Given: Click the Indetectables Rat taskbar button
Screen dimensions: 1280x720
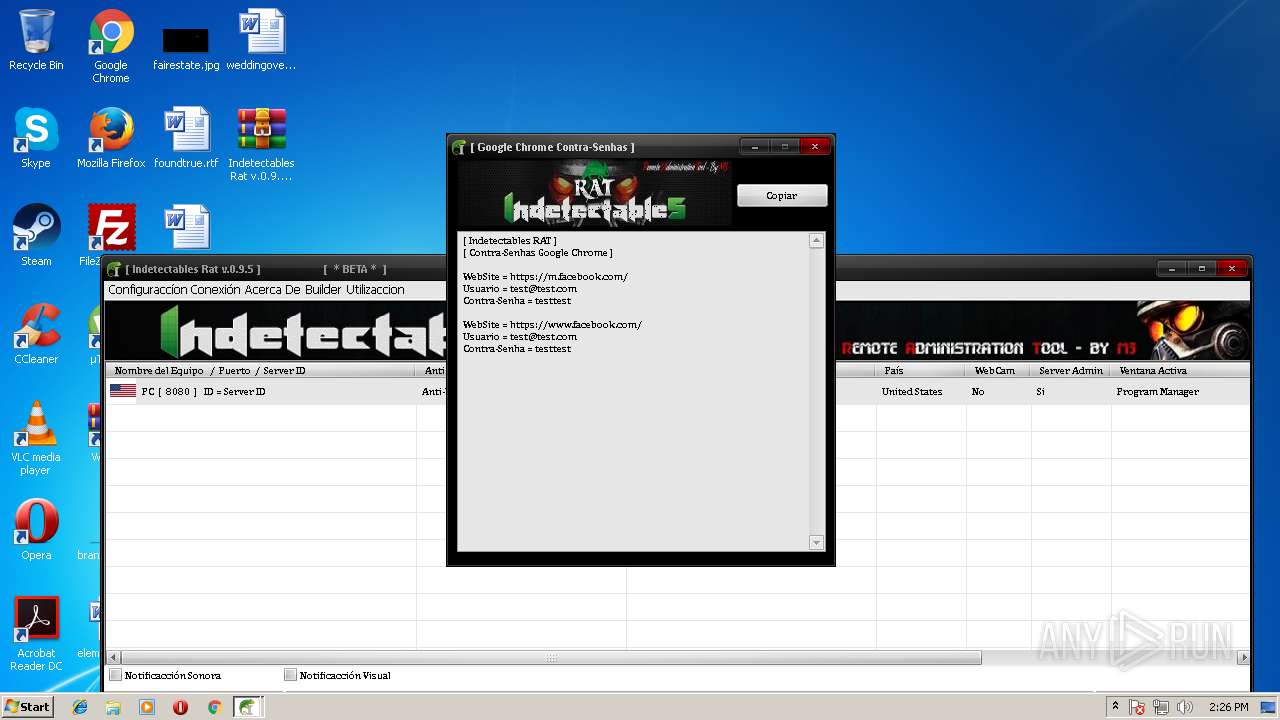Looking at the screenshot, I should pyautogui.click(x=248, y=707).
